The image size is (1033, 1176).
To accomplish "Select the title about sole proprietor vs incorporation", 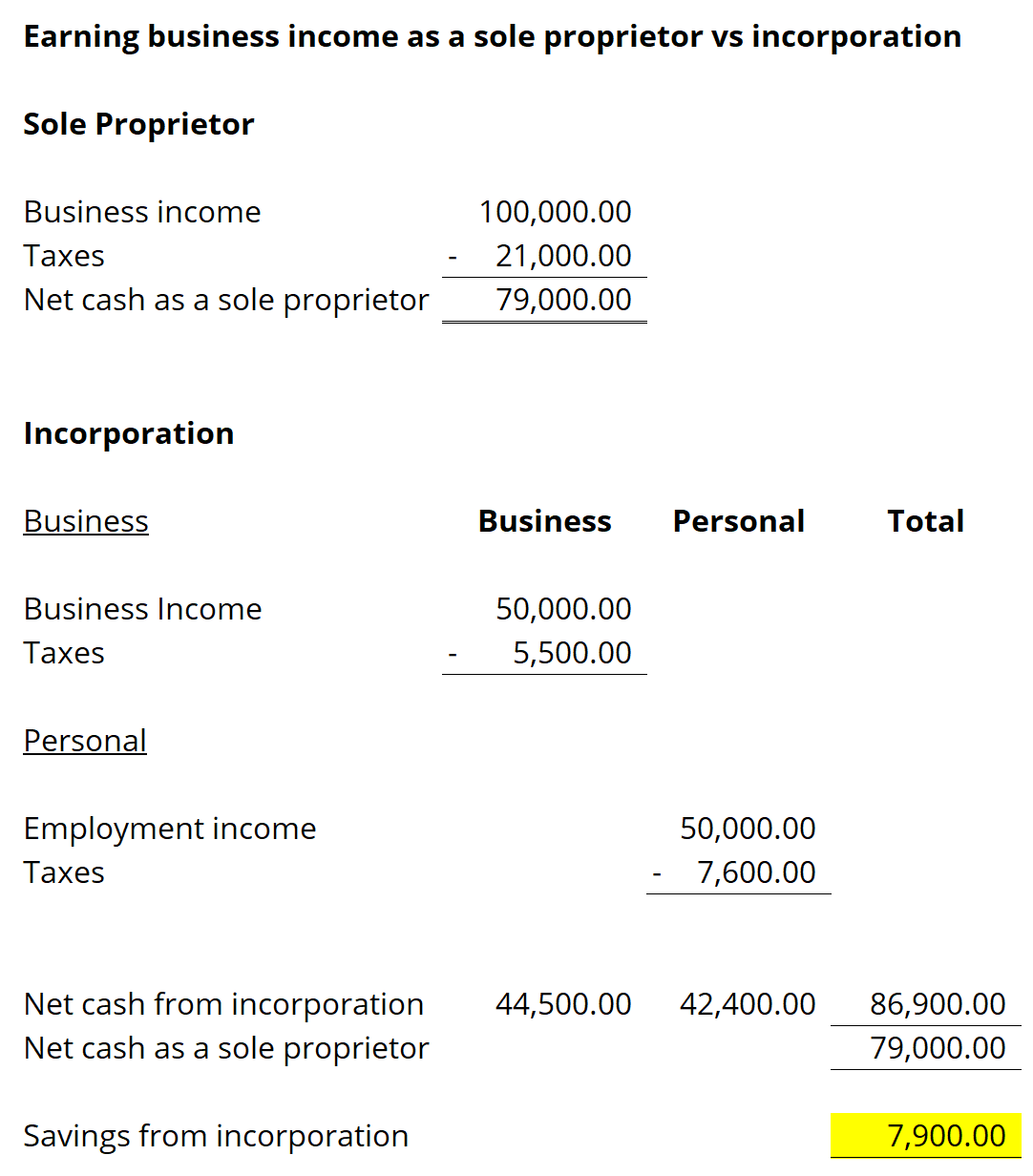I will point(493,36).
